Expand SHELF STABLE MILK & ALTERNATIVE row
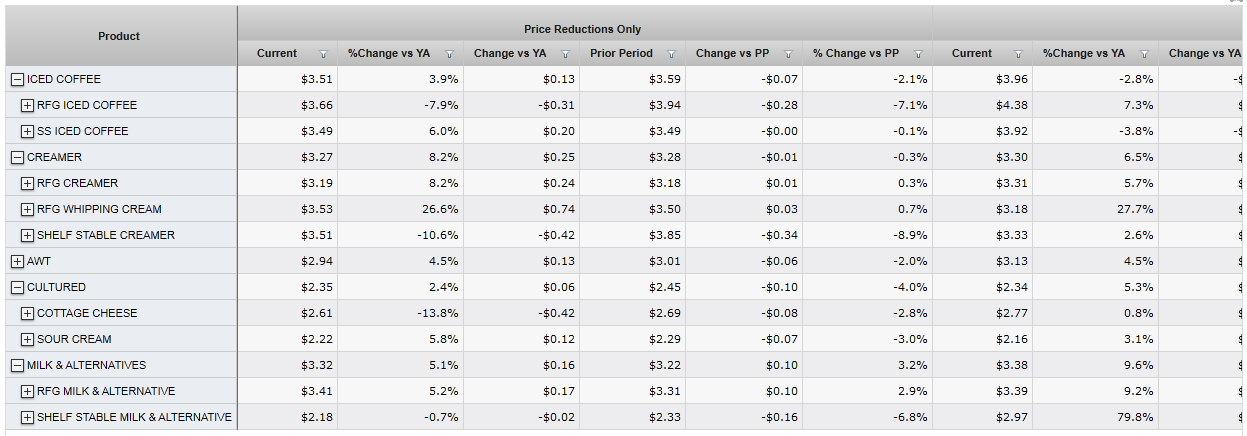Image resolution: width=1247 pixels, height=436 pixels. click(x=27, y=417)
